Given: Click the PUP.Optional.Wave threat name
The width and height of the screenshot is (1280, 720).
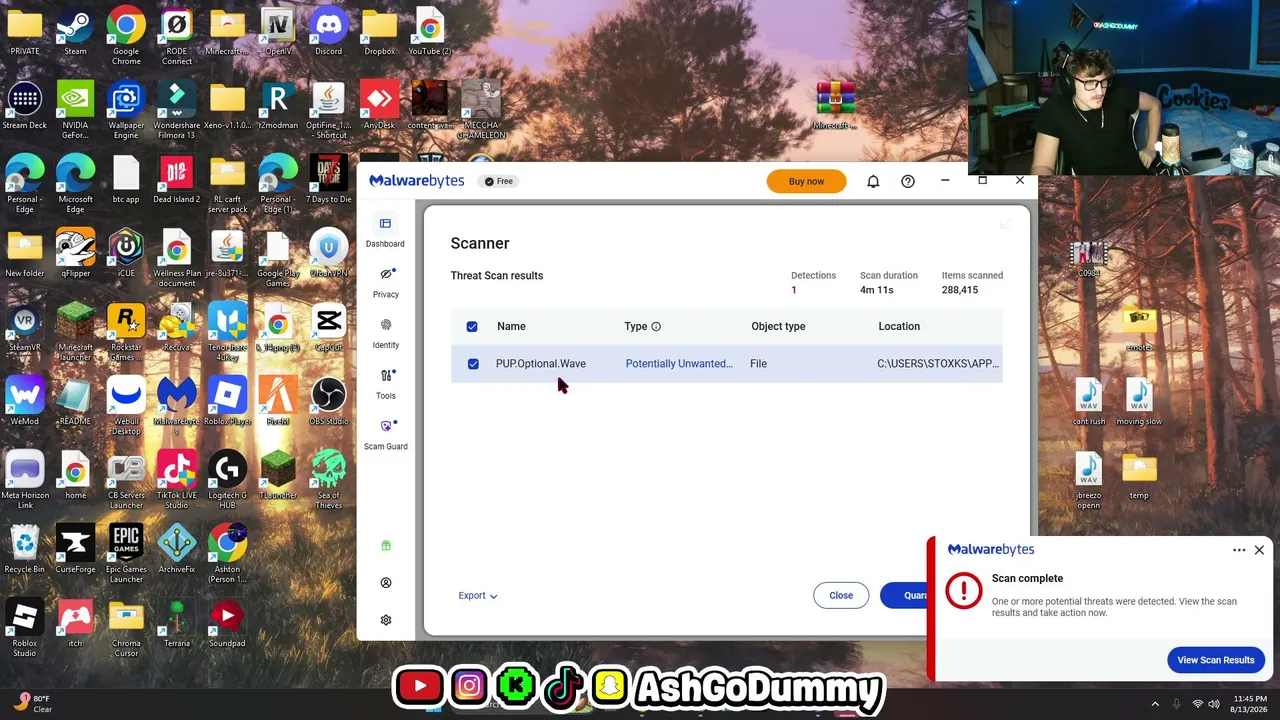Looking at the screenshot, I should click(541, 364).
